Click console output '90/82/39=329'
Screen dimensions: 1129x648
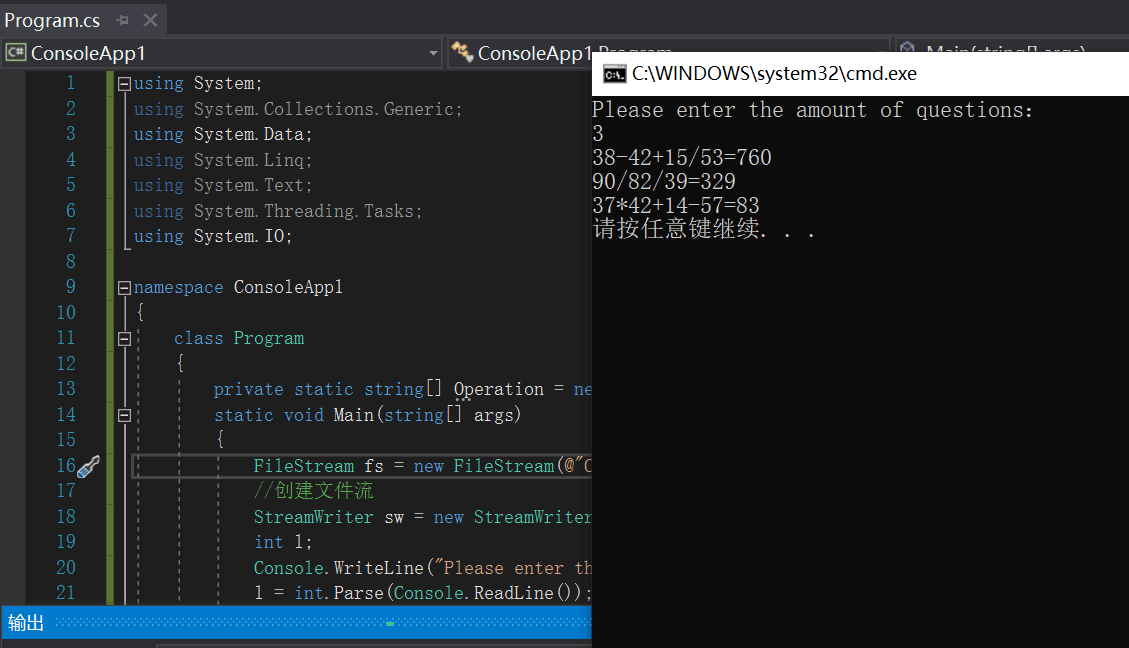click(x=664, y=181)
